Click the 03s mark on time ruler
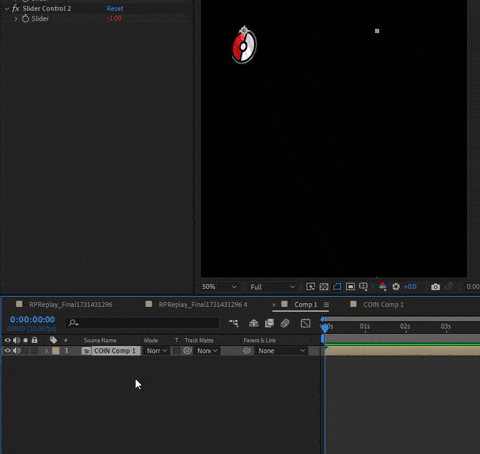Screen dimensions: 480x454 point(446,327)
